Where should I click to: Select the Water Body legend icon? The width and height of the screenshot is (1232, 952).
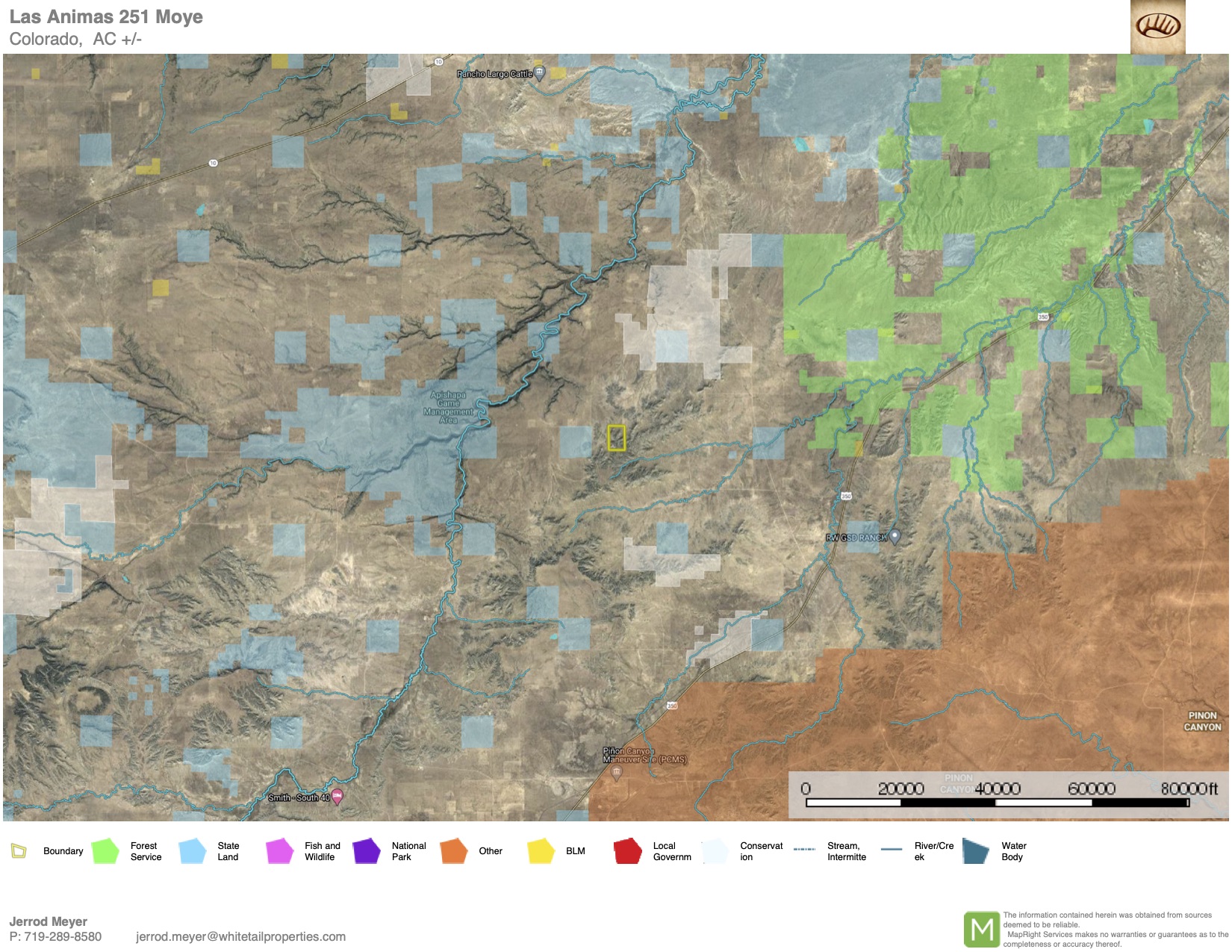pyautogui.click(x=975, y=850)
